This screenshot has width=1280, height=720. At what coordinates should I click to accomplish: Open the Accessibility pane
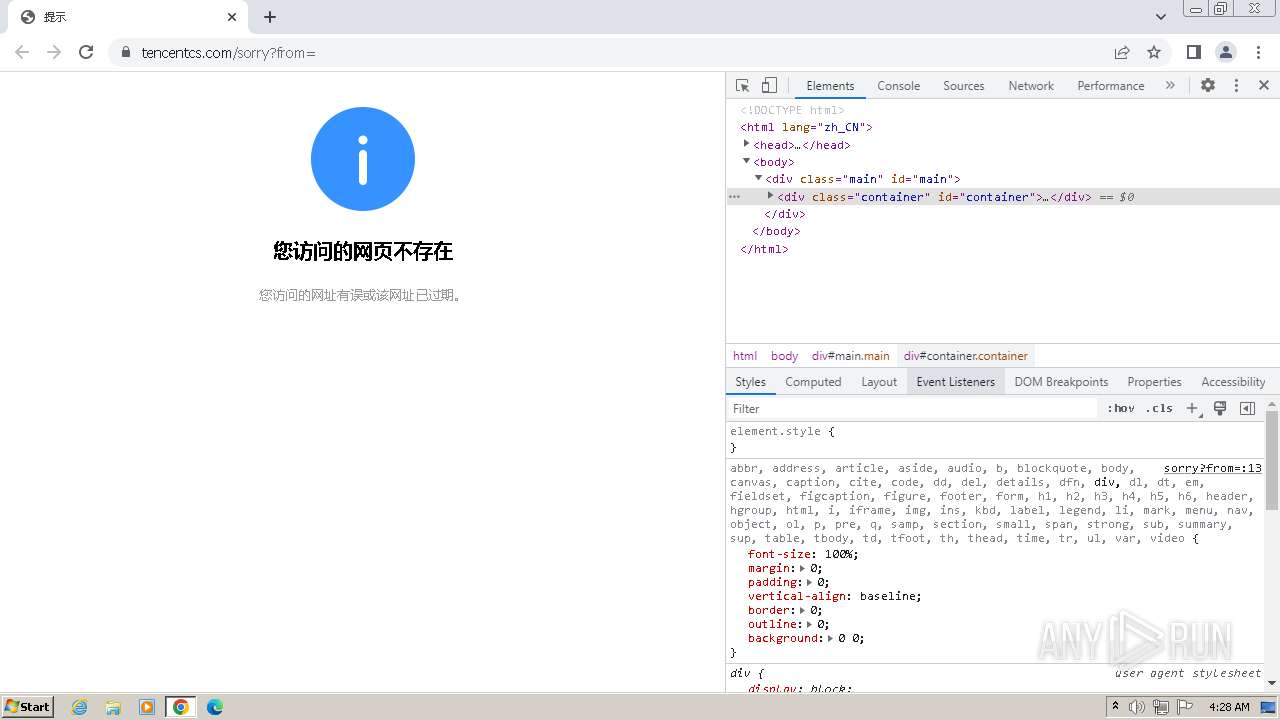[x=1233, y=382]
